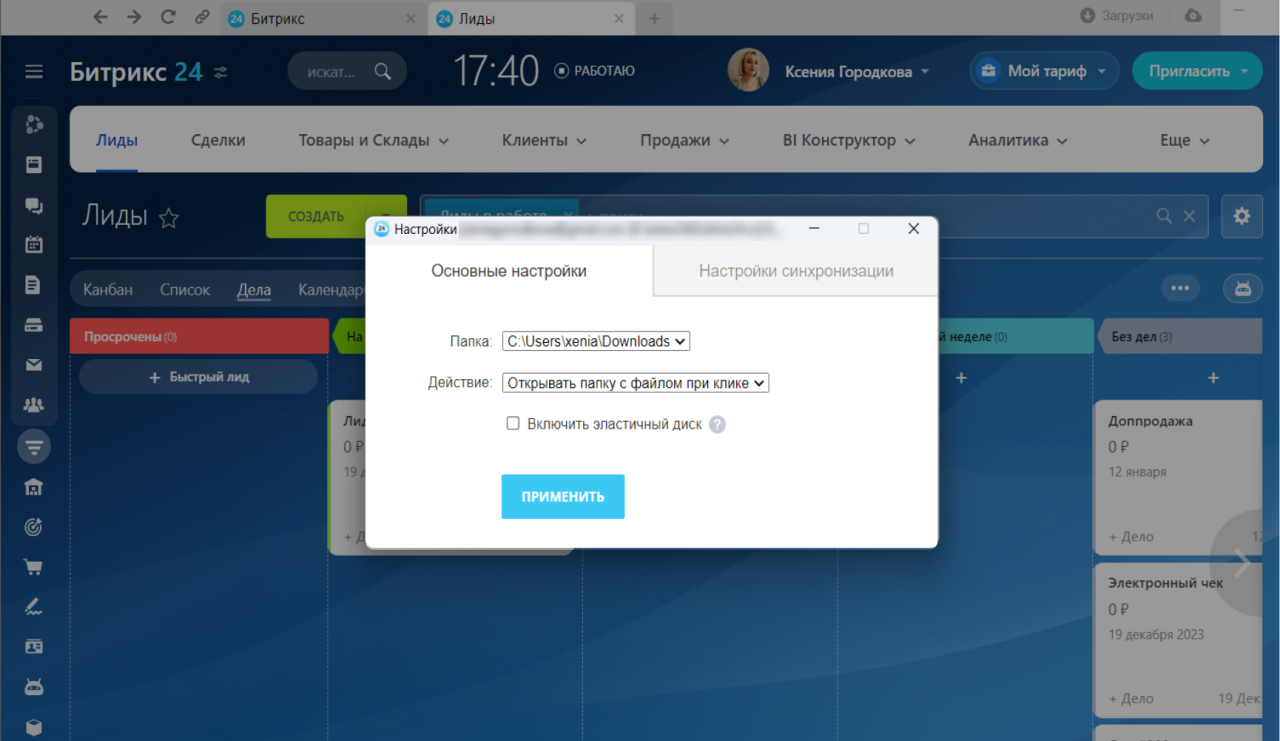Open the Папка folder dropdown
1280x741 pixels.
[x=596, y=341]
